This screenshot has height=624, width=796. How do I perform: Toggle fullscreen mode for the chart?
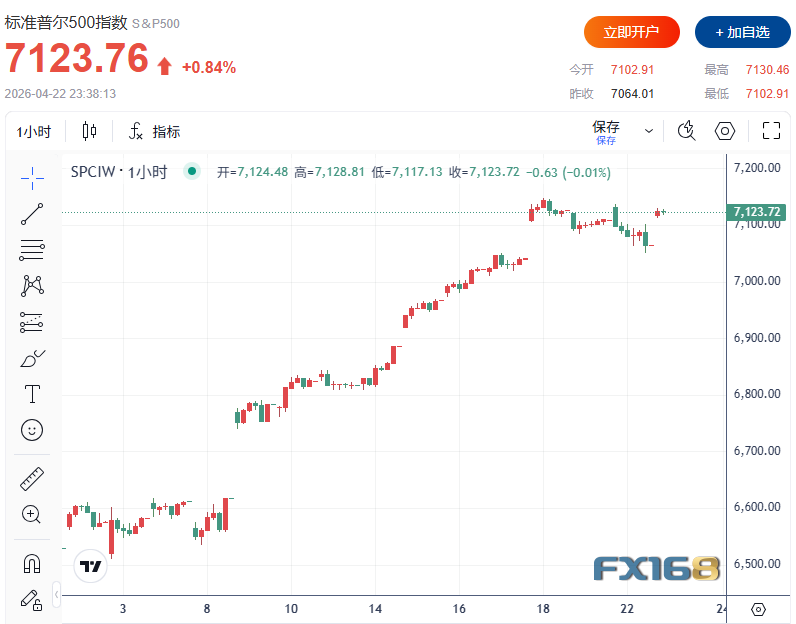771,131
